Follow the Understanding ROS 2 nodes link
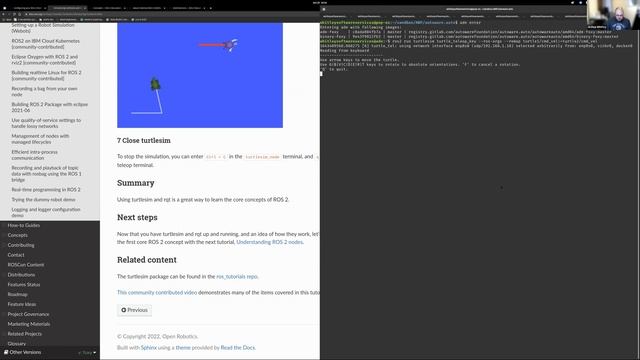This screenshot has width=640, height=360. 269,242
